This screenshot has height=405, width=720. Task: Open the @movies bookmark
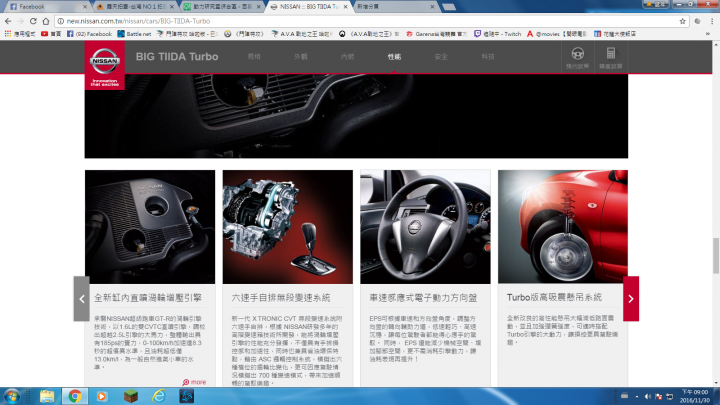(x=556, y=34)
